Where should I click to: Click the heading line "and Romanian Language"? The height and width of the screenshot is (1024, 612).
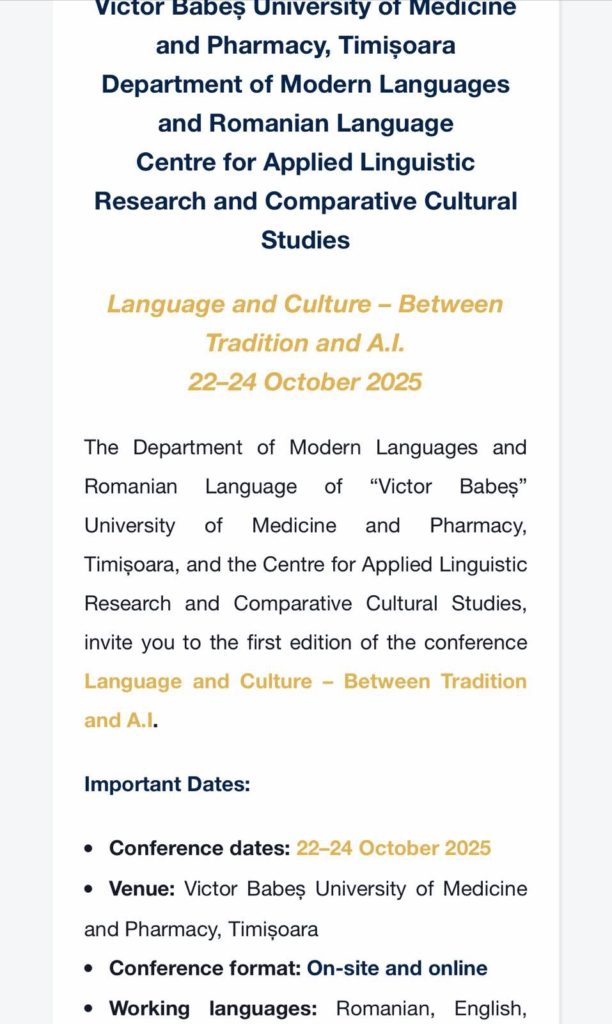click(x=305, y=123)
